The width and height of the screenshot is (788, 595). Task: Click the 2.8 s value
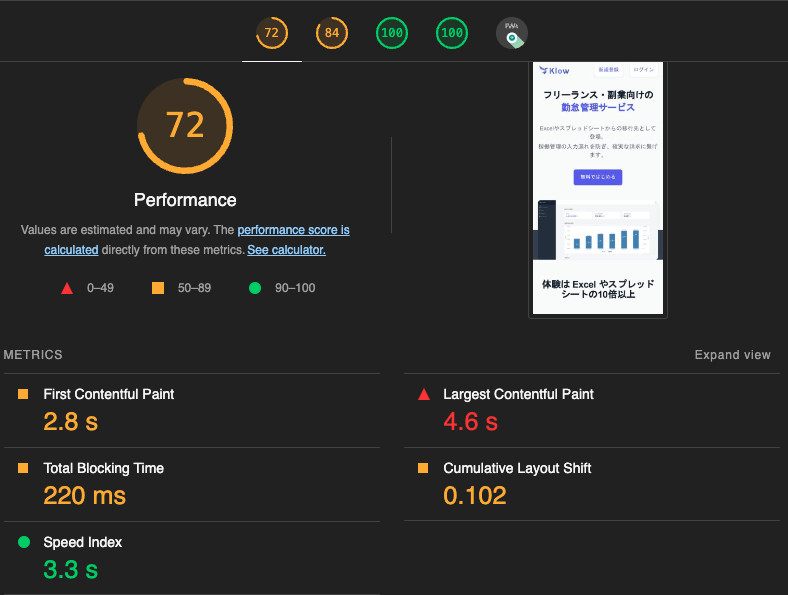70,422
